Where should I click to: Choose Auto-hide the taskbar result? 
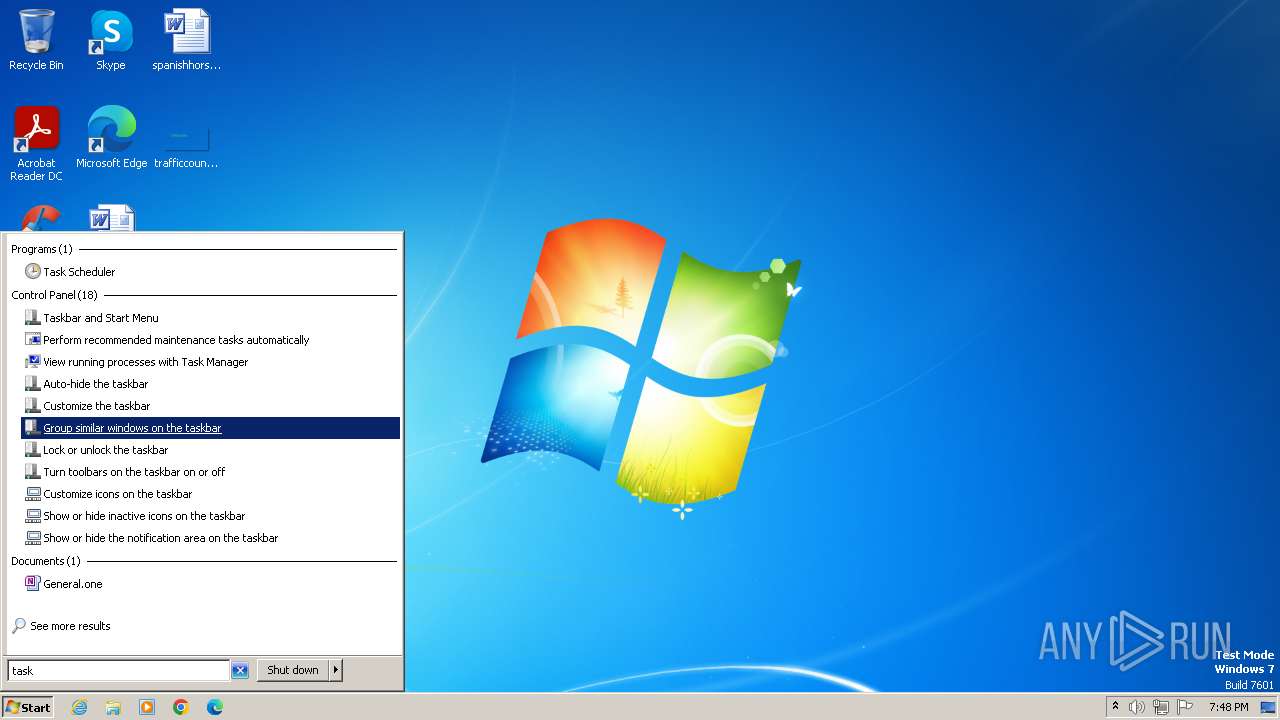(x=211, y=384)
